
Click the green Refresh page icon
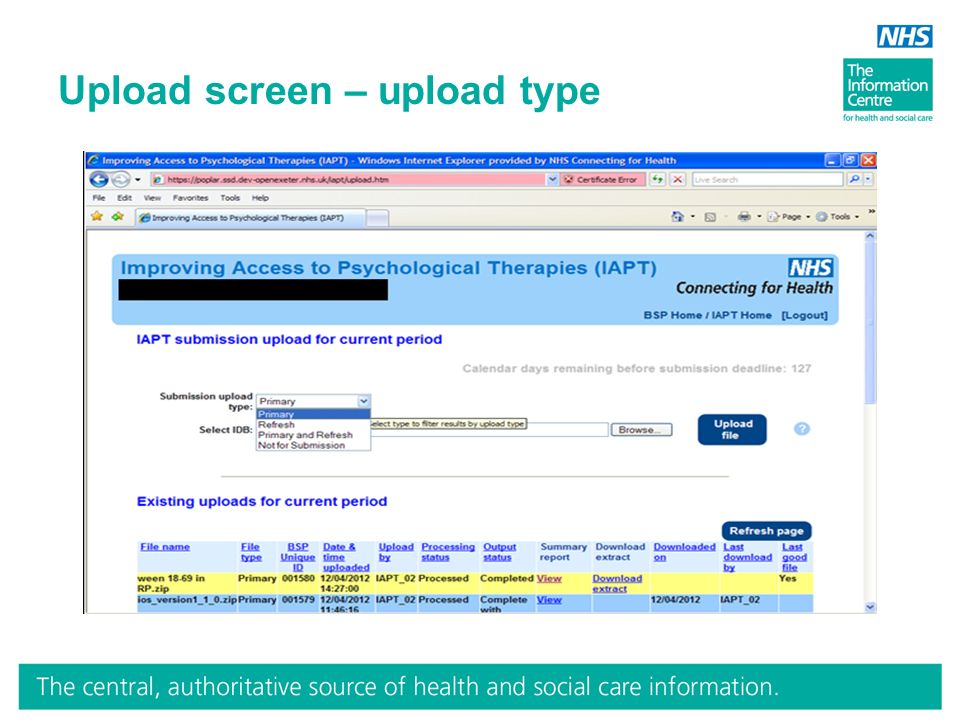coord(658,179)
